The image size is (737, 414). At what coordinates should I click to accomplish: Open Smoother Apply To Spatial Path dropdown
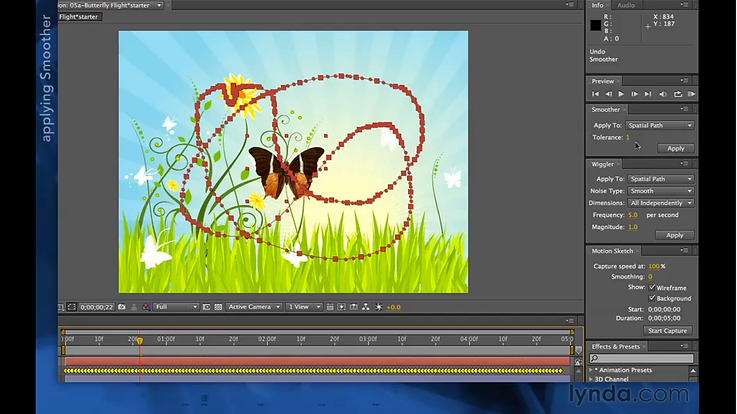659,125
